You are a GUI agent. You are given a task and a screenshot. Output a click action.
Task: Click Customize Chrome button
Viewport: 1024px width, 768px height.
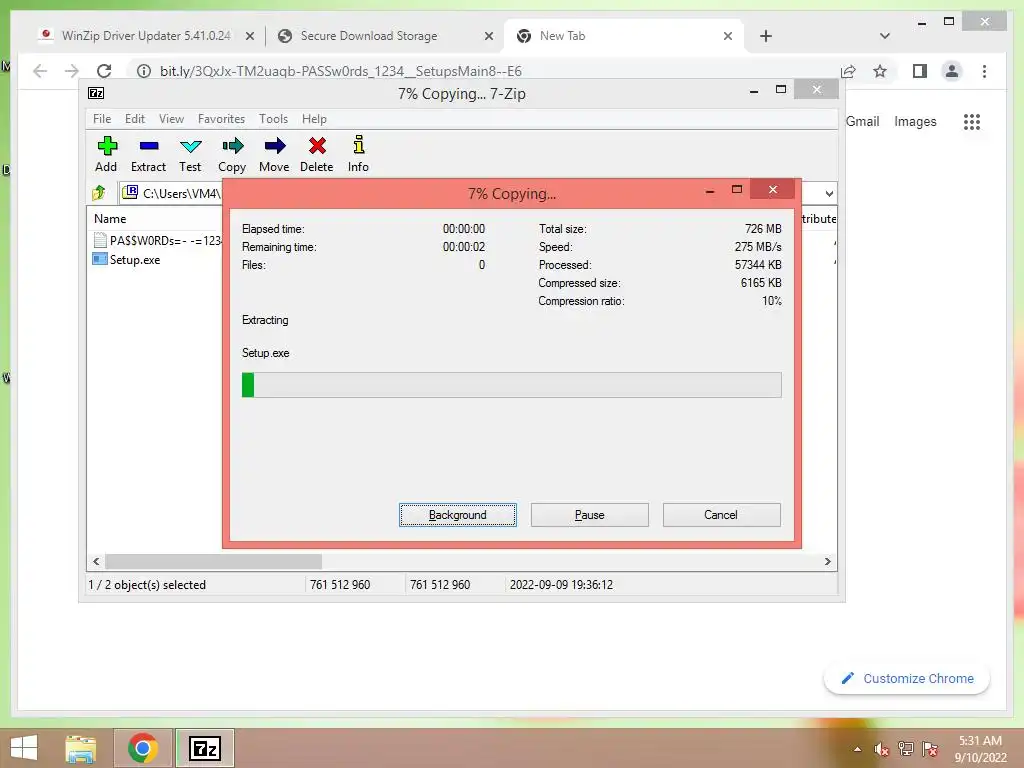pos(907,679)
